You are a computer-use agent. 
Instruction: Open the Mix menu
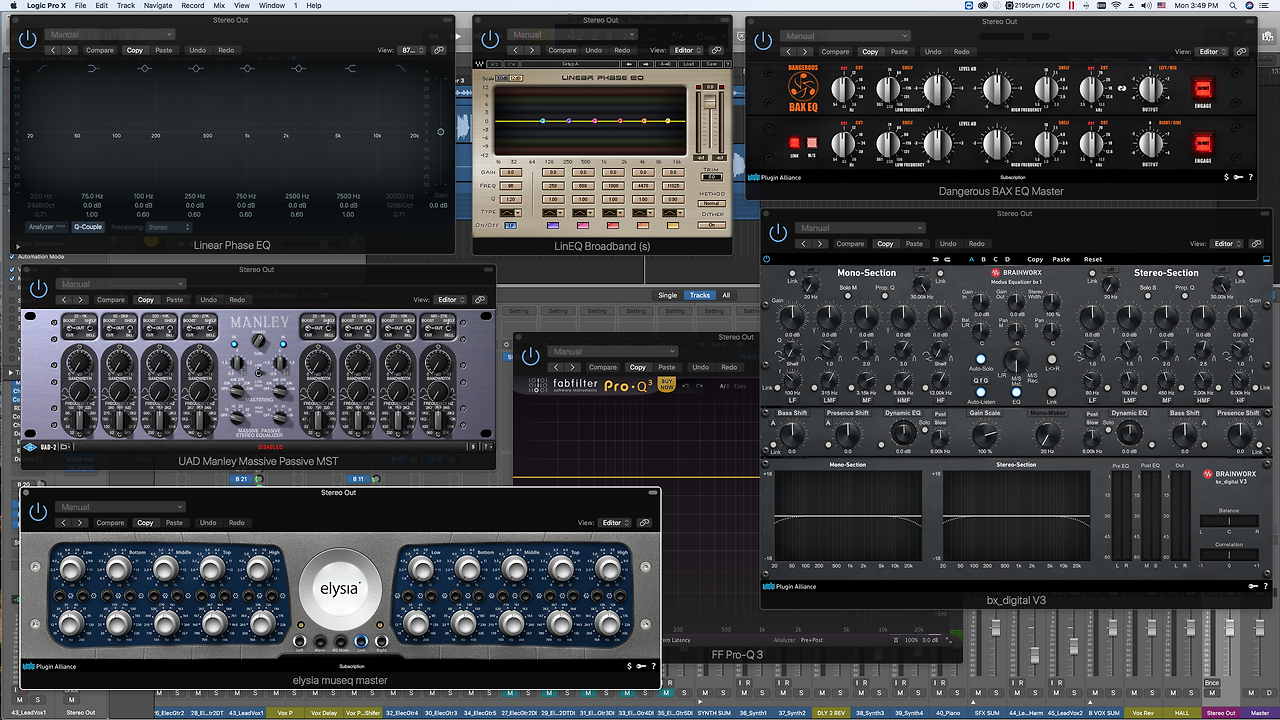click(219, 6)
